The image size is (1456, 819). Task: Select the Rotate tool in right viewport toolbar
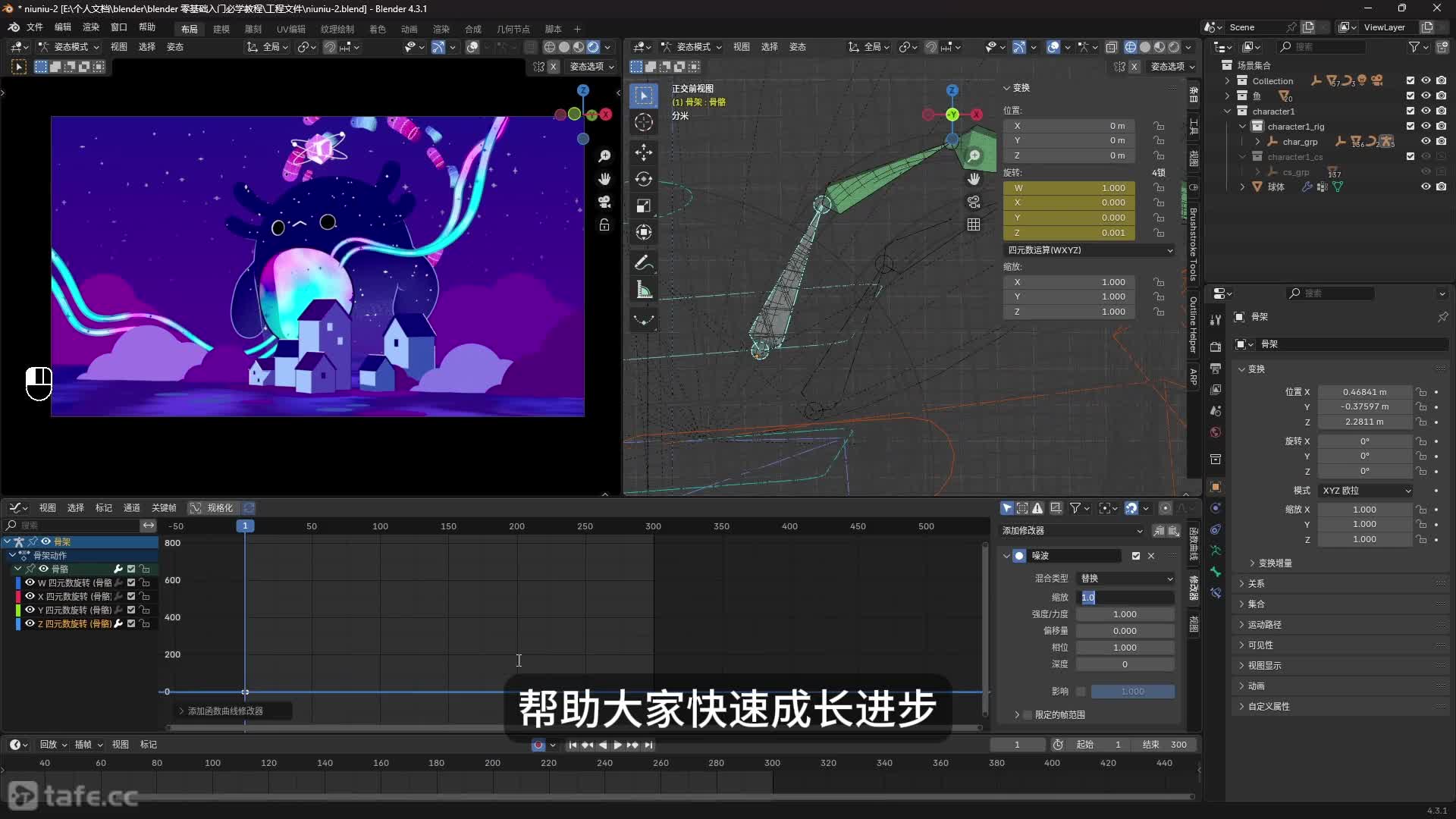(x=643, y=179)
